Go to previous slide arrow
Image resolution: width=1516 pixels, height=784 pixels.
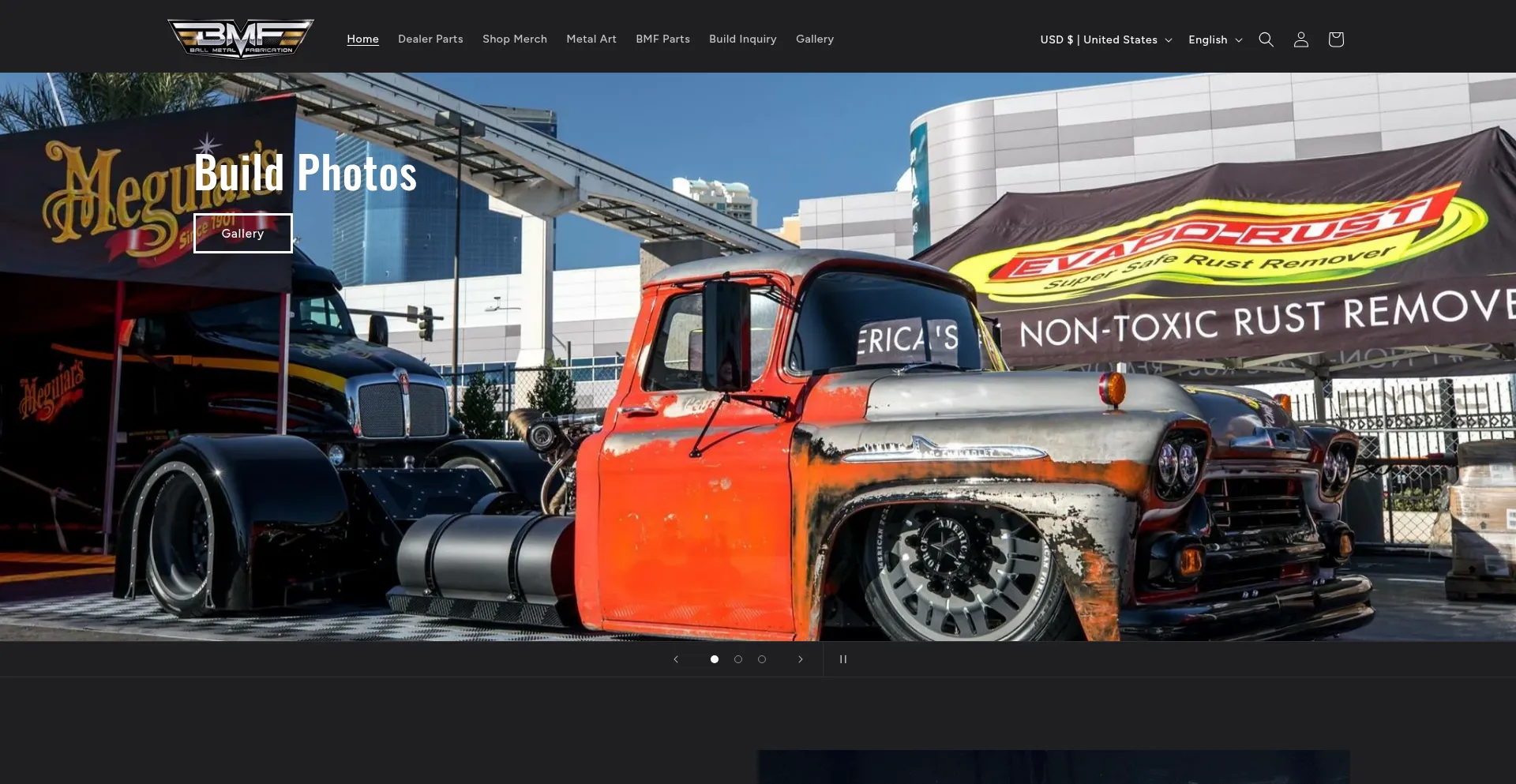point(676,659)
